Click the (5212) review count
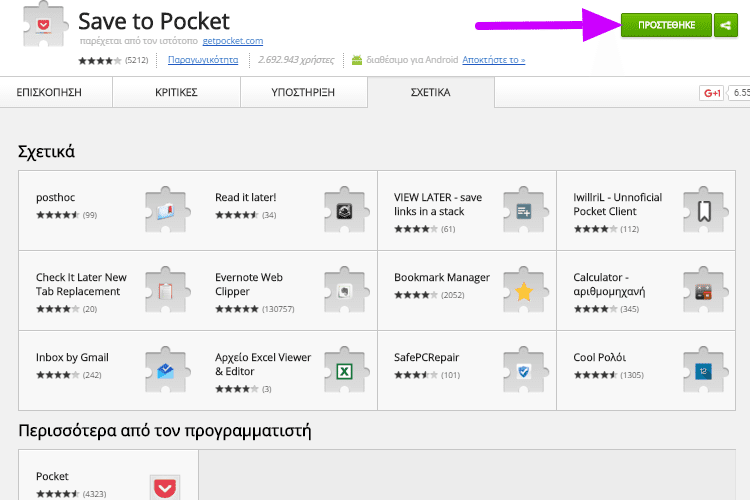The image size is (750, 500). [x=136, y=60]
